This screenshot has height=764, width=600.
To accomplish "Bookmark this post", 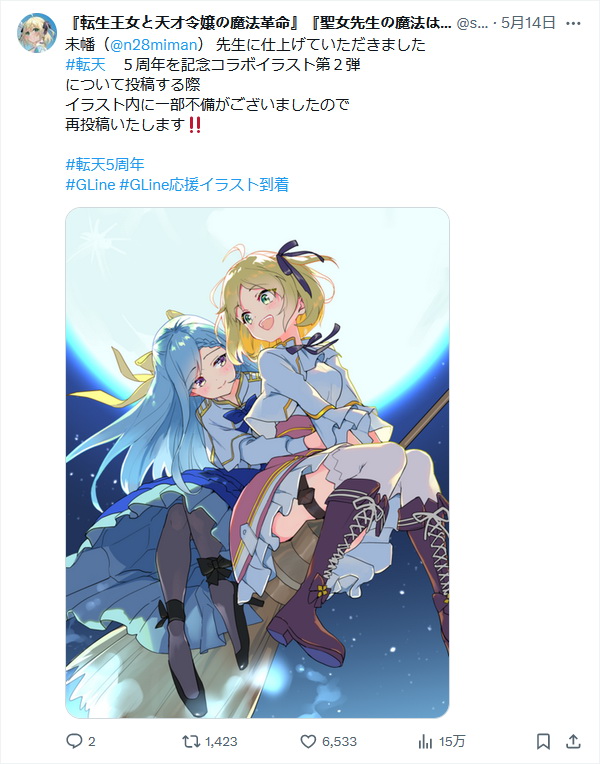I will 543,742.
